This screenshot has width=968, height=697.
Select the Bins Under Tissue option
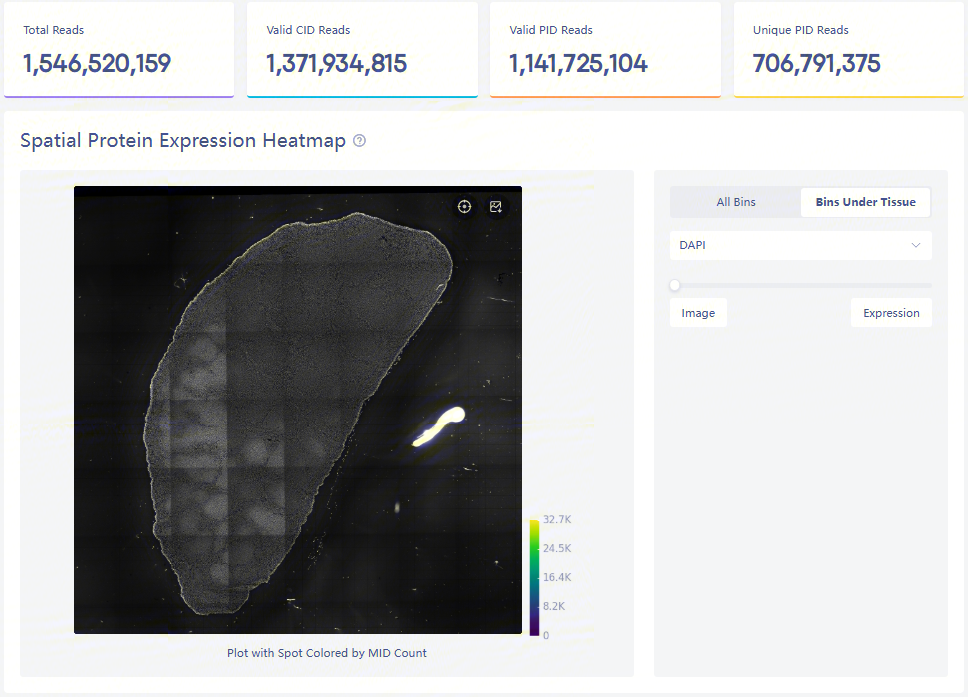pyautogui.click(x=865, y=202)
